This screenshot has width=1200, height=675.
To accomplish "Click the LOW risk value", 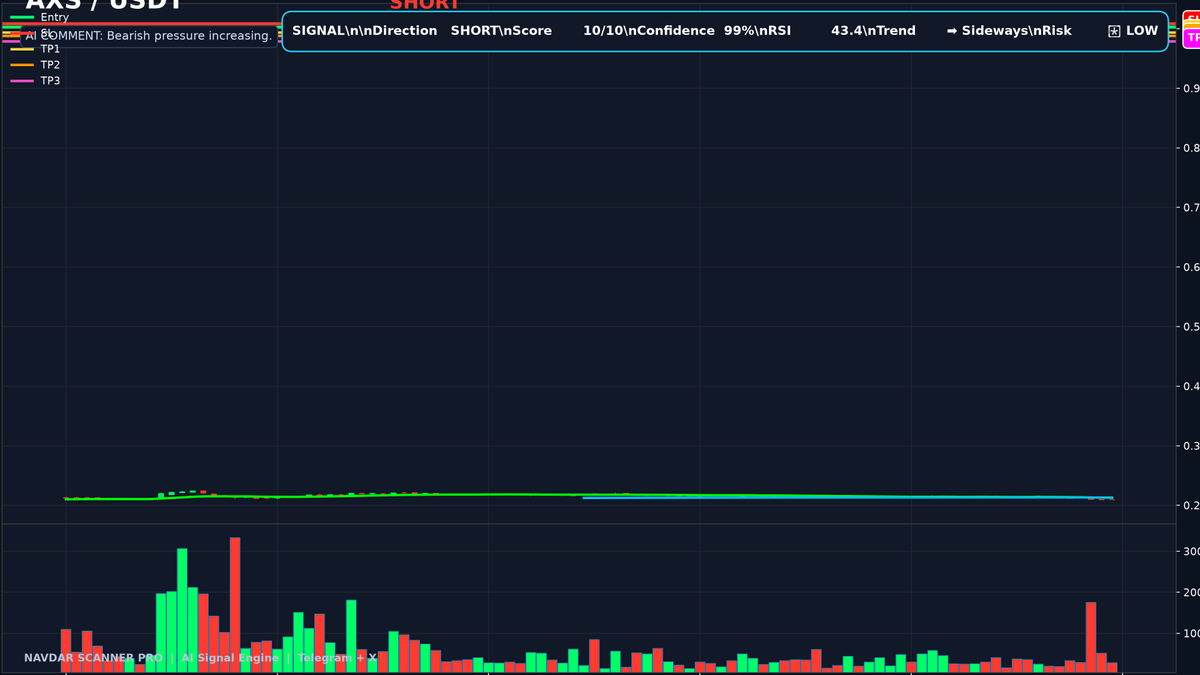I will (x=1142, y=31).
